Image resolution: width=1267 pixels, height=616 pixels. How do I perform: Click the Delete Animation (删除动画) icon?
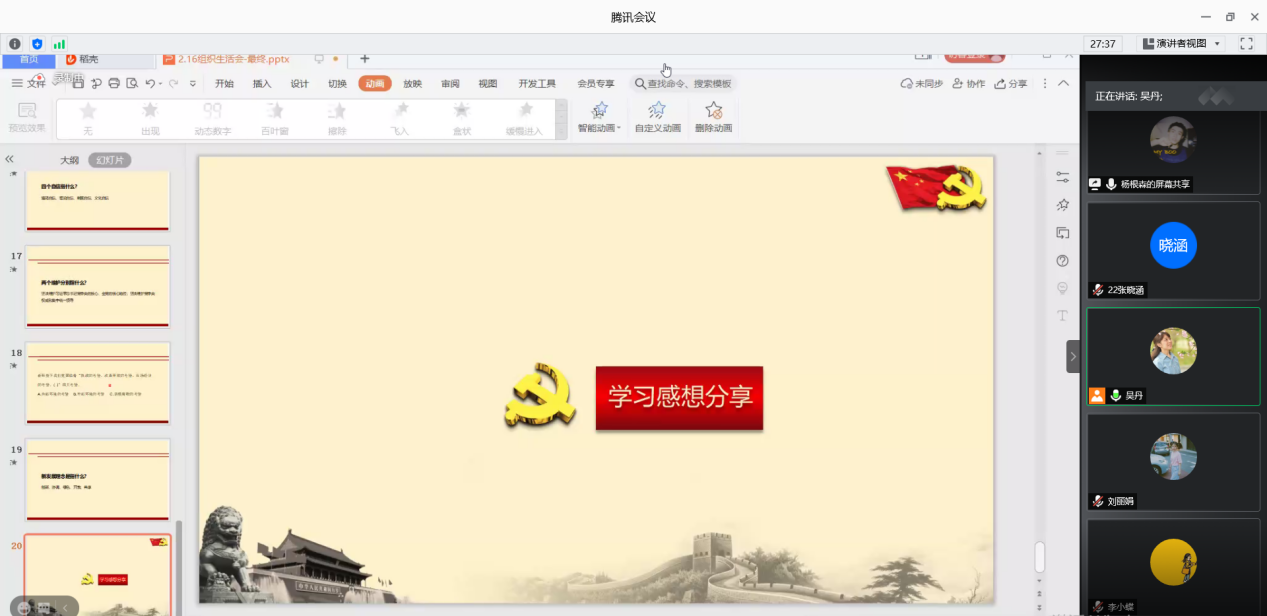tap(713, 110)
